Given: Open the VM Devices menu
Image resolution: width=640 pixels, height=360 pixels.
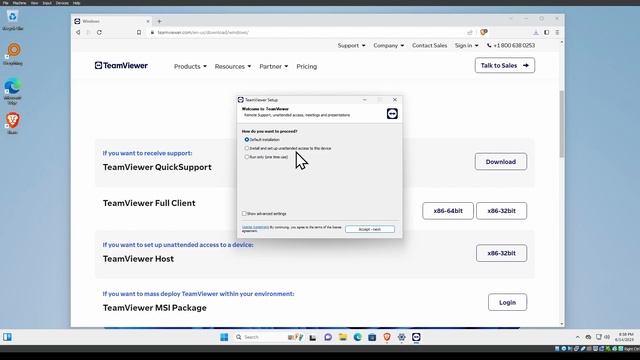Looking at the screenshot, I should pyautogui.click(x=62, y=3).
